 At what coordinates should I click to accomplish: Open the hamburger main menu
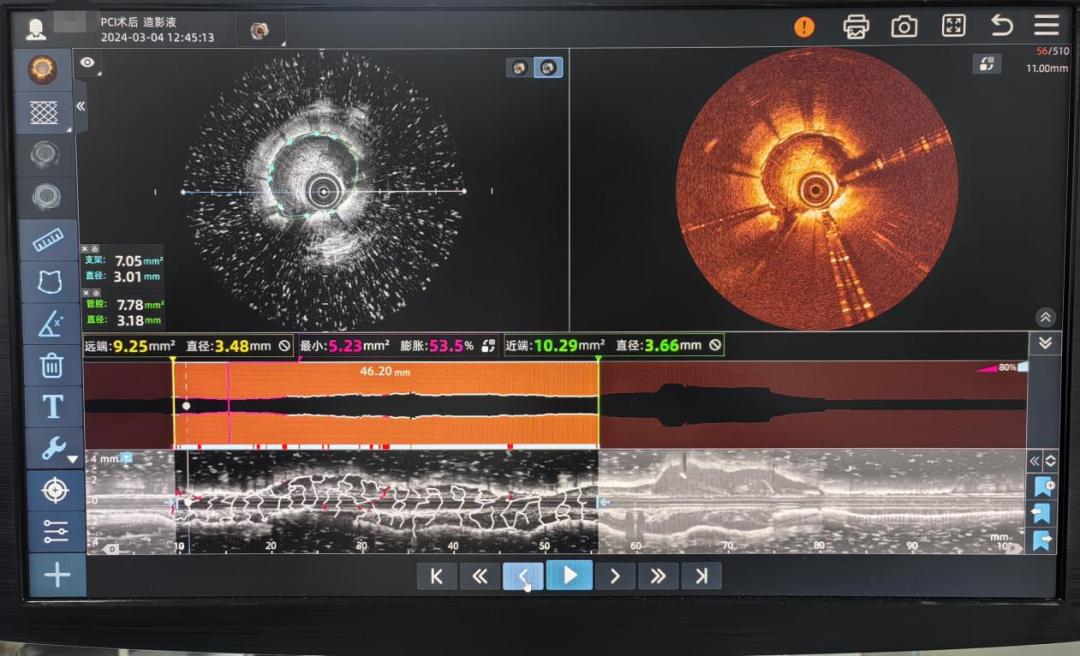pos(1047,26)
